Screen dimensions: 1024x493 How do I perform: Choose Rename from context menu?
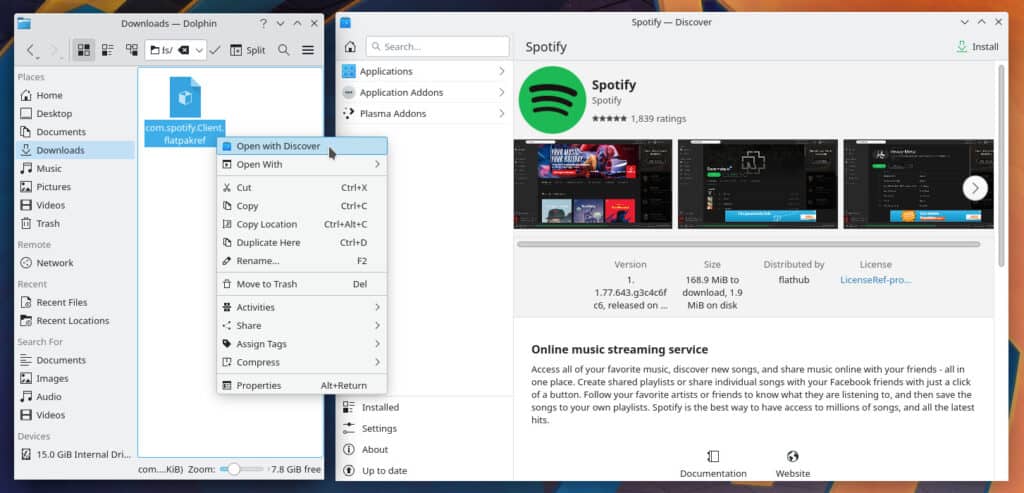[302, 261]
